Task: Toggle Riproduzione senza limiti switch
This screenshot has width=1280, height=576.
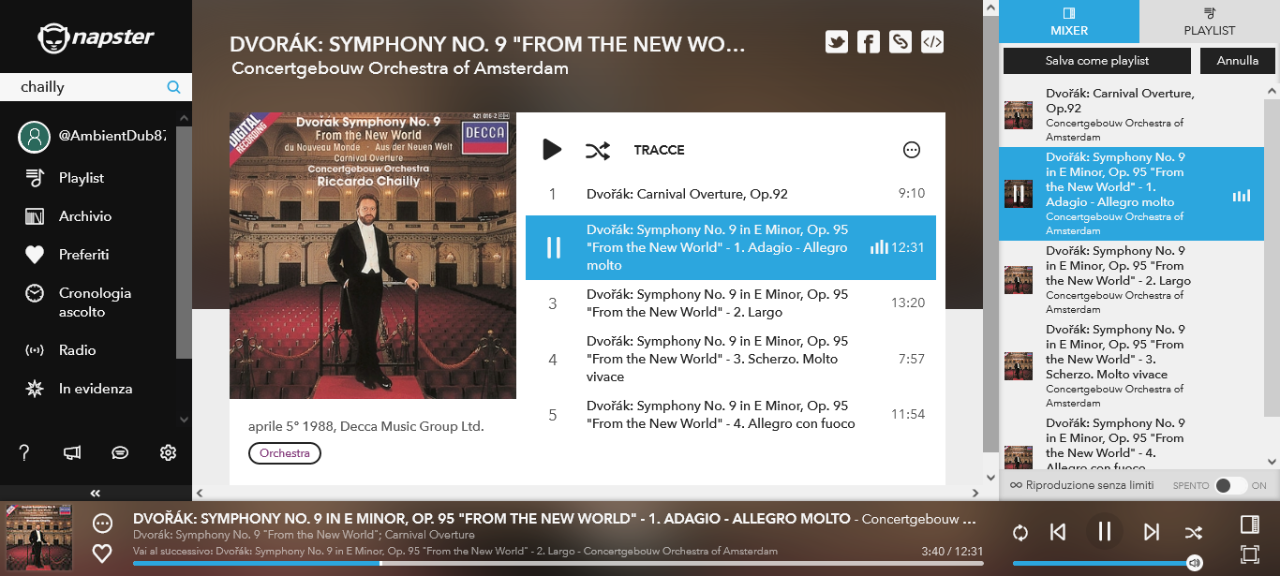Action: (1231, 485)
